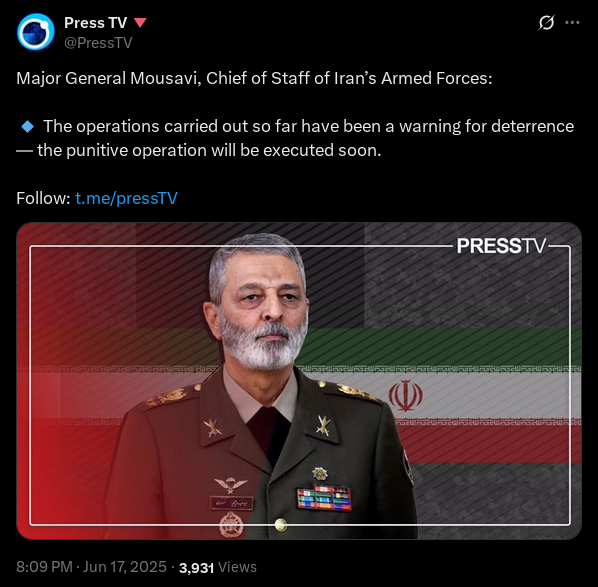This screenshot has height=587, width=598.
Task: Click the winged parachute badge on uniform
Action: click(x=231, y=485)
